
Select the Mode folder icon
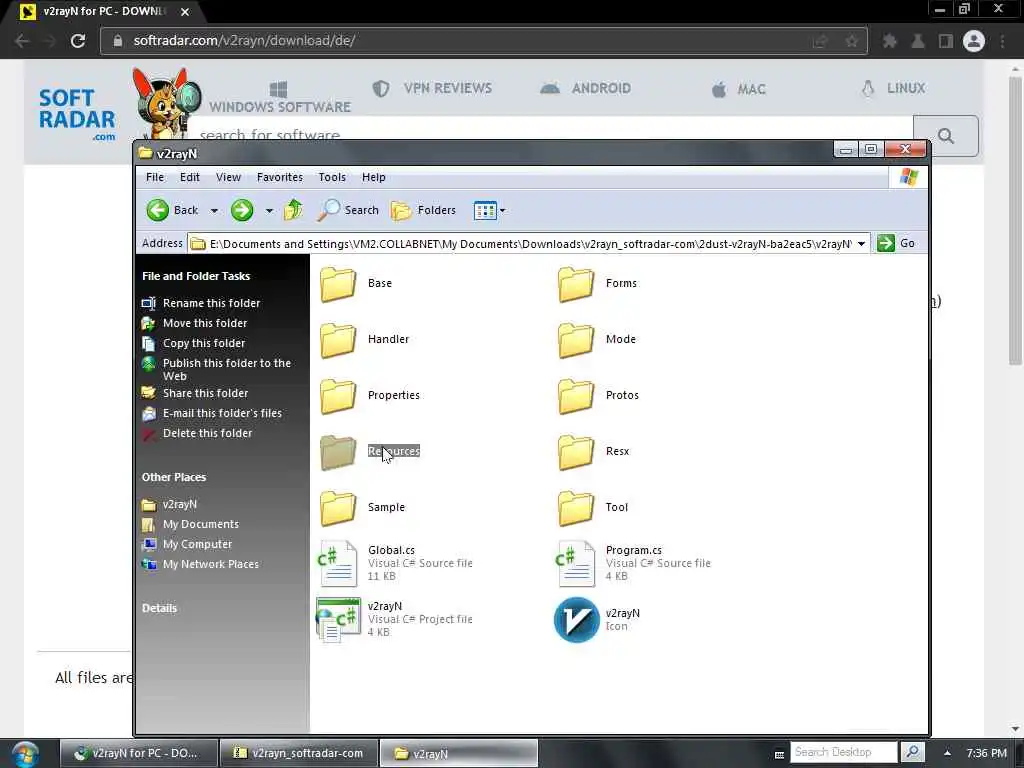click(575, 340)
